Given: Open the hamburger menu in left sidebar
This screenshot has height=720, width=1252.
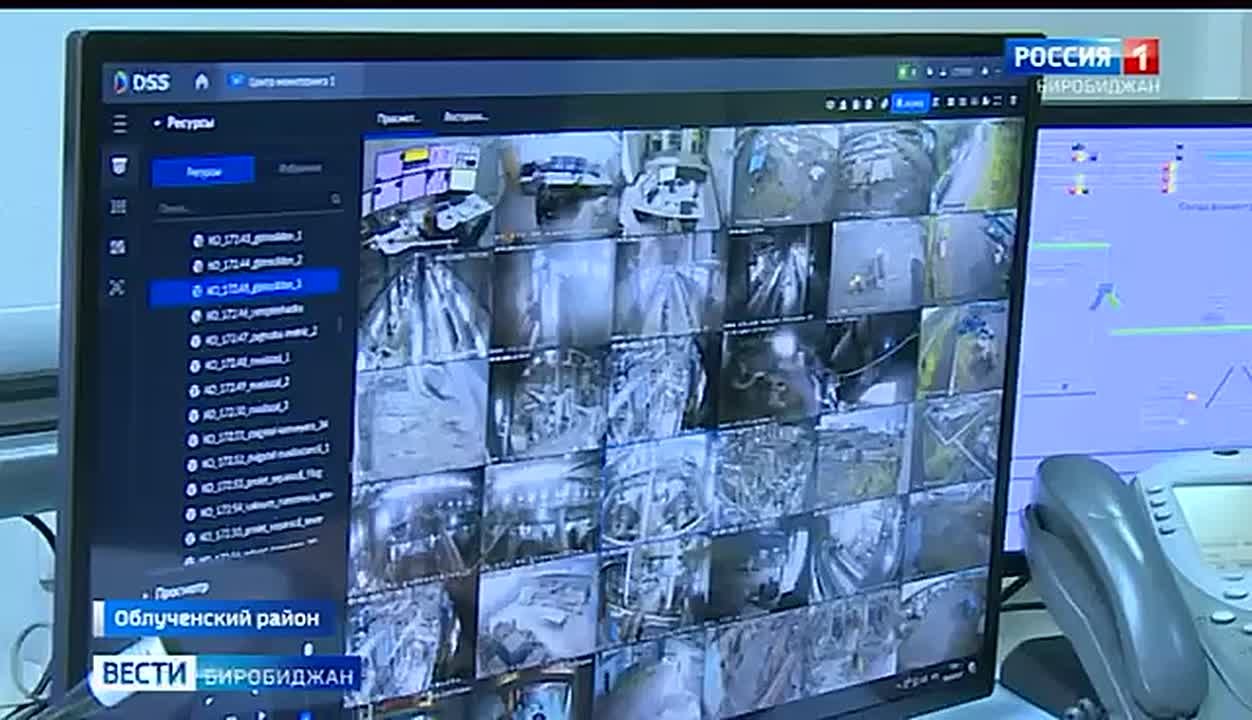Looking at the screenshot, I should click(x=120, y=124).
